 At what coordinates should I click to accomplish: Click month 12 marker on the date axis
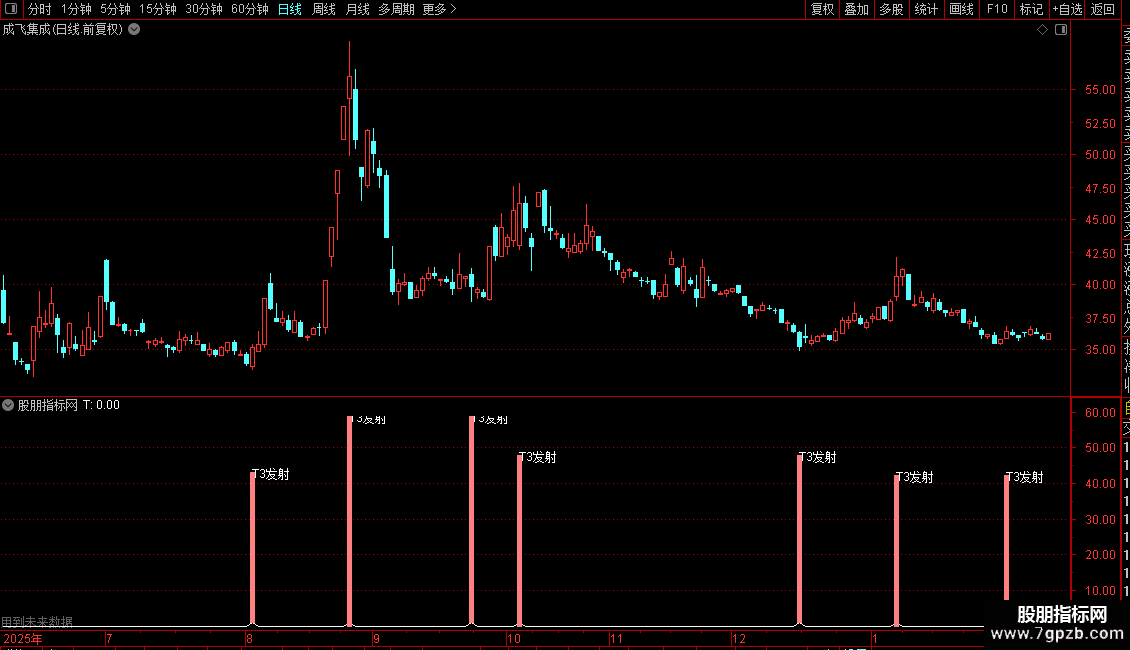click(x=739, y=638)
